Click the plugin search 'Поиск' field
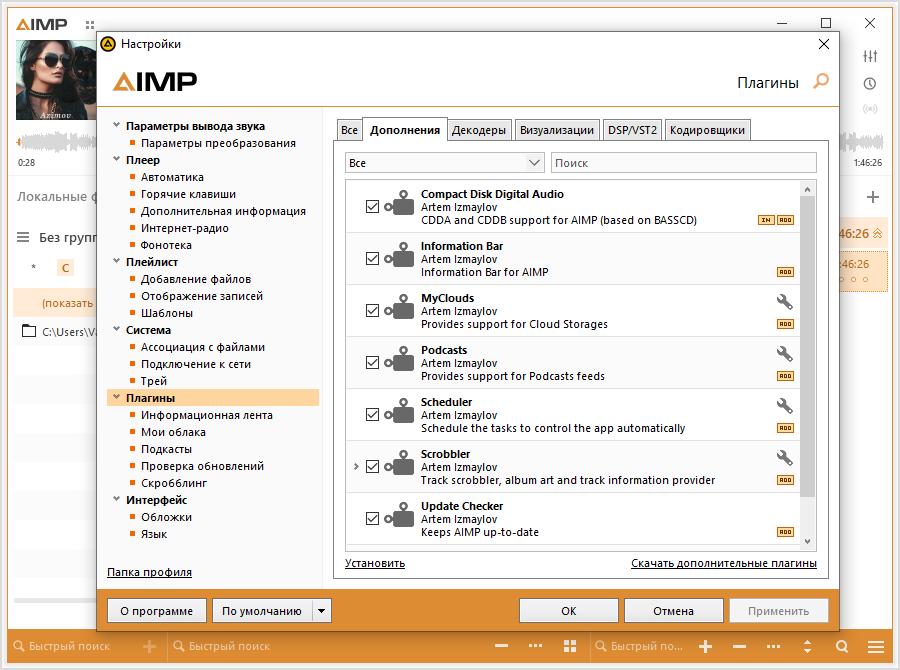This screenshot has width=900, height=670. coord(683,163)
